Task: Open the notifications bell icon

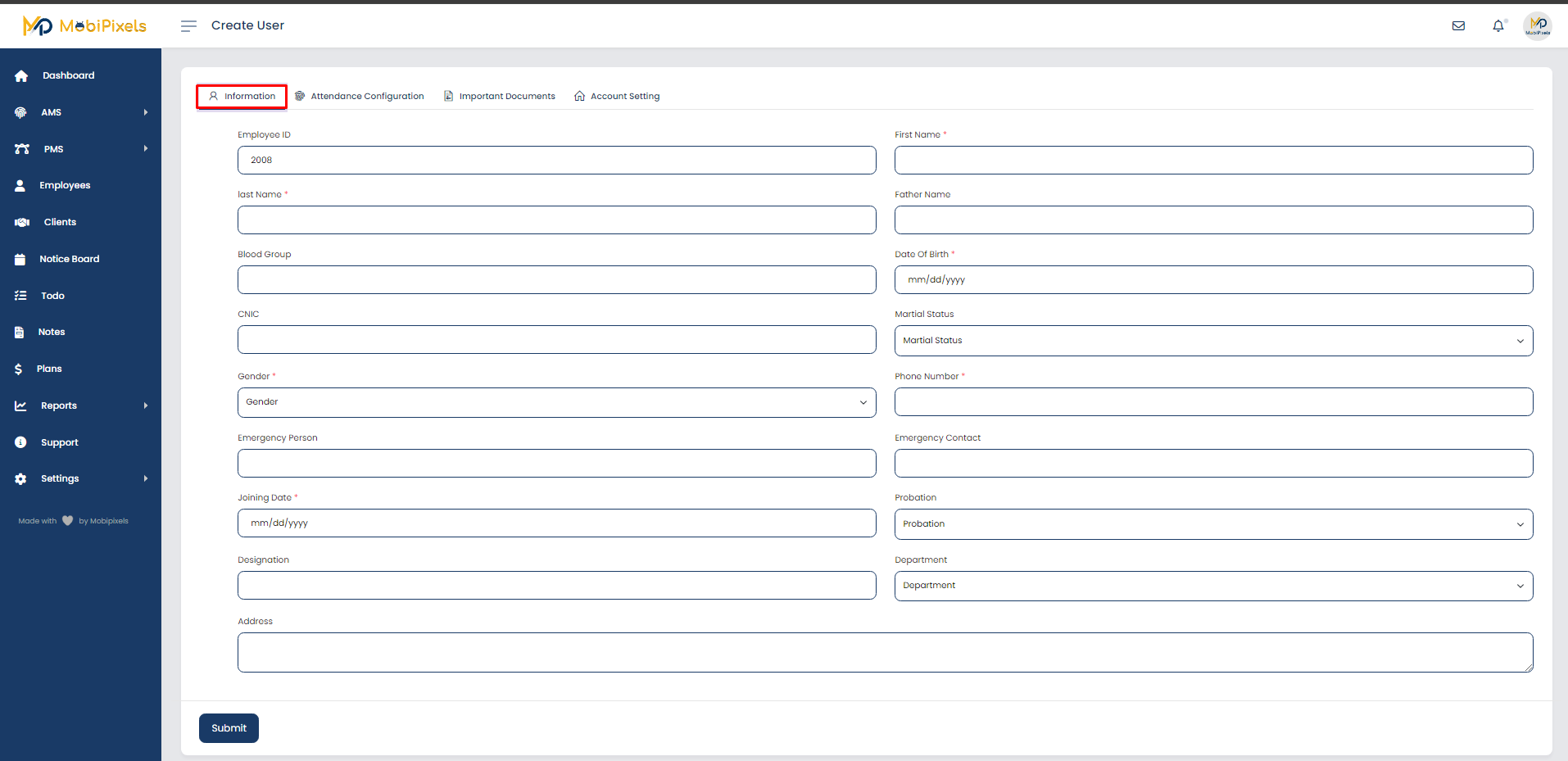Action: [1498, 26]
